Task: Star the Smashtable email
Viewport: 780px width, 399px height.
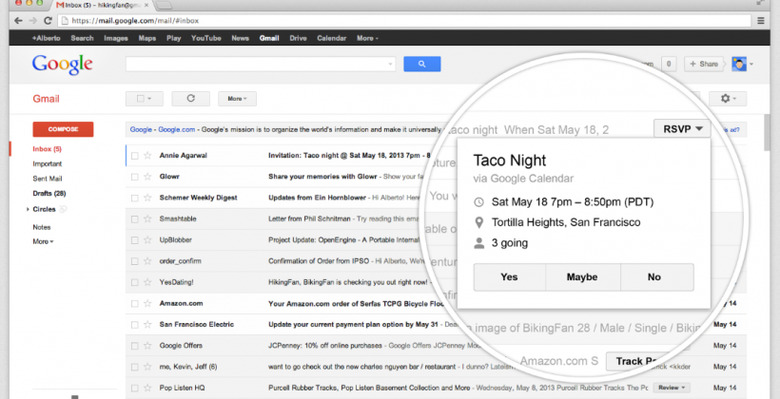Action: (147, 219)
